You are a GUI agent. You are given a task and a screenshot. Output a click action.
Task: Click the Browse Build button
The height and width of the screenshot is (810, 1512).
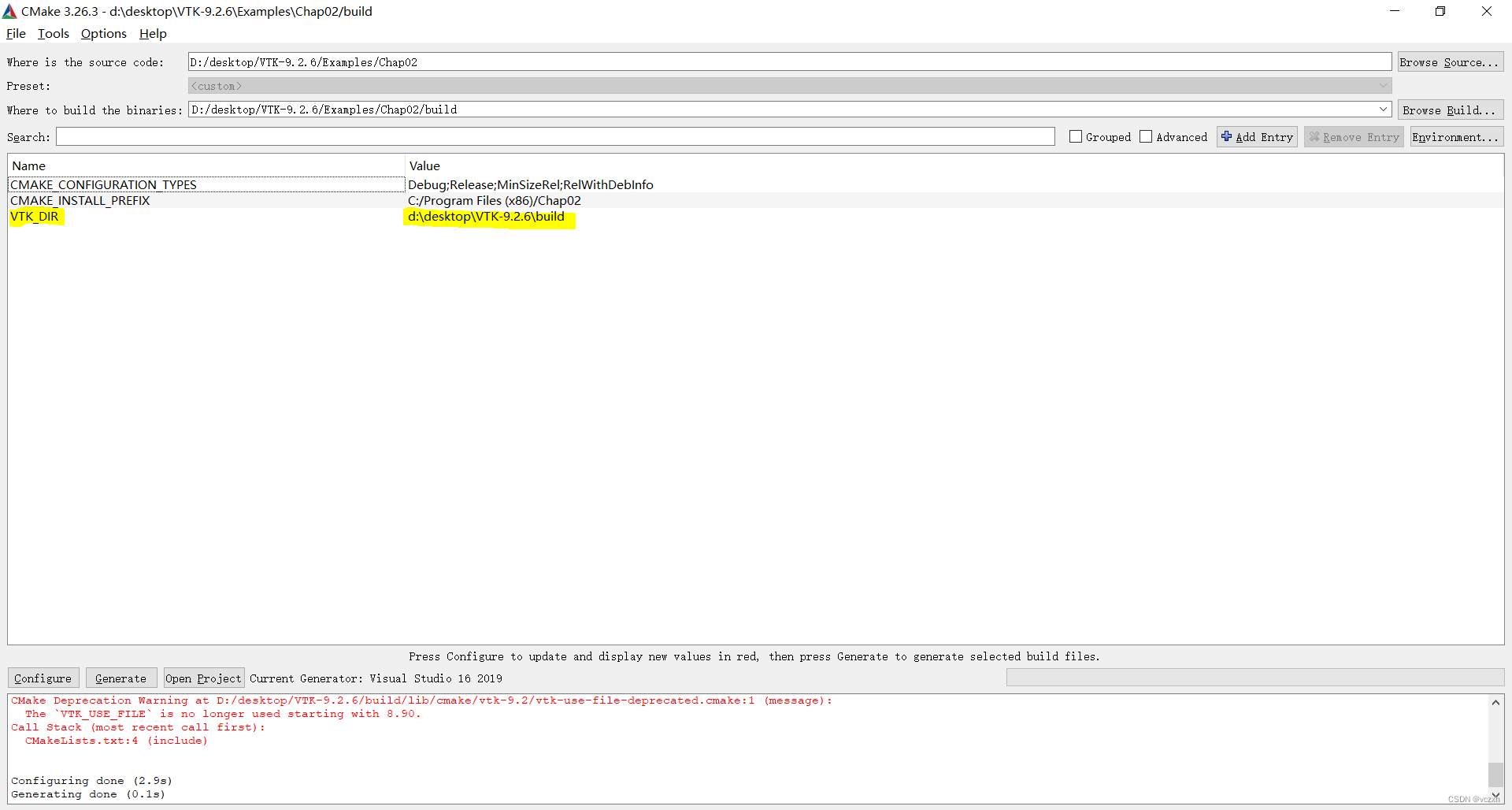pyautogui.click(x=1450, y=110)
